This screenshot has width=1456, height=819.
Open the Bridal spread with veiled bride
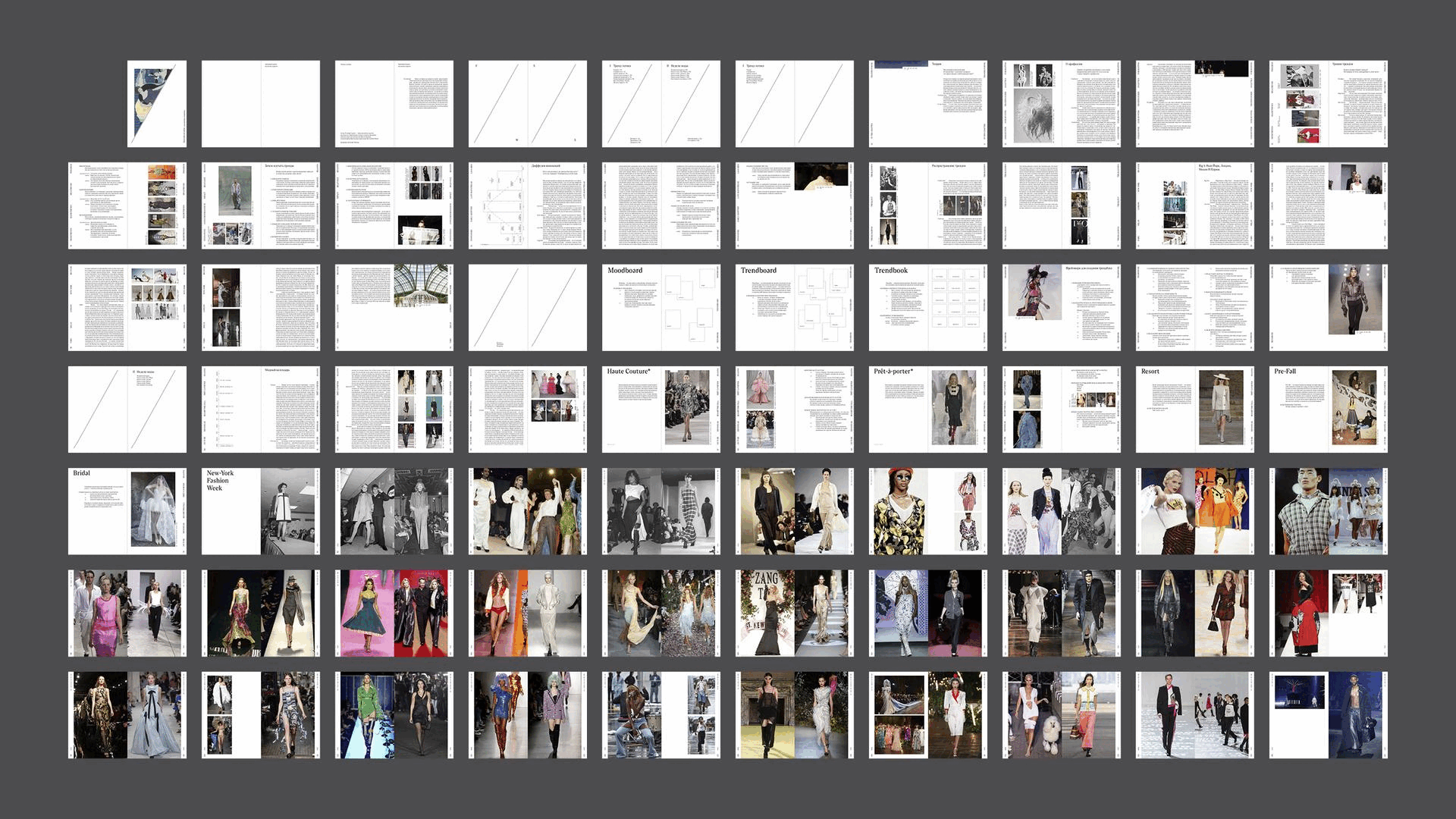point(127,510)
